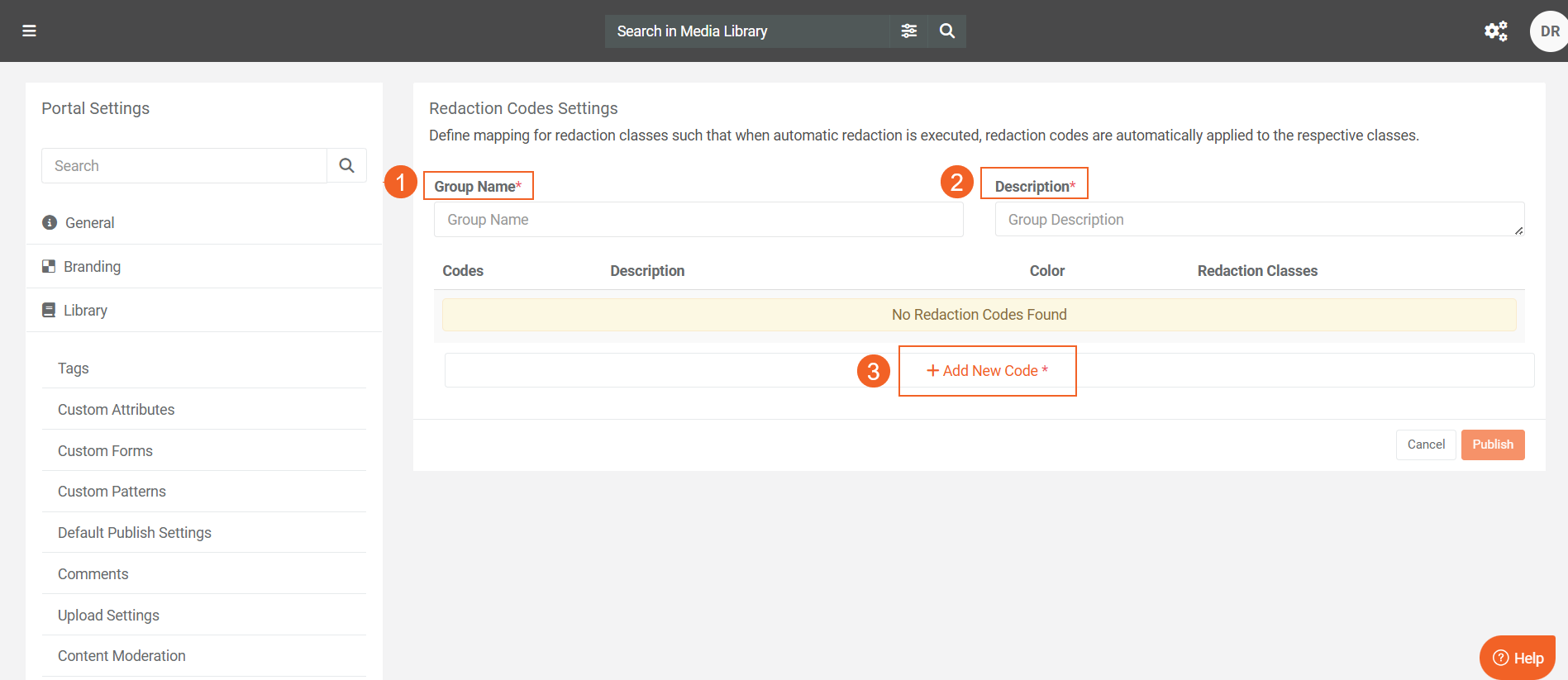The height and width of the screenshot is (680, 1568).
Task: Open the DR user profile avatar
Action: (x=1548, y=31)
